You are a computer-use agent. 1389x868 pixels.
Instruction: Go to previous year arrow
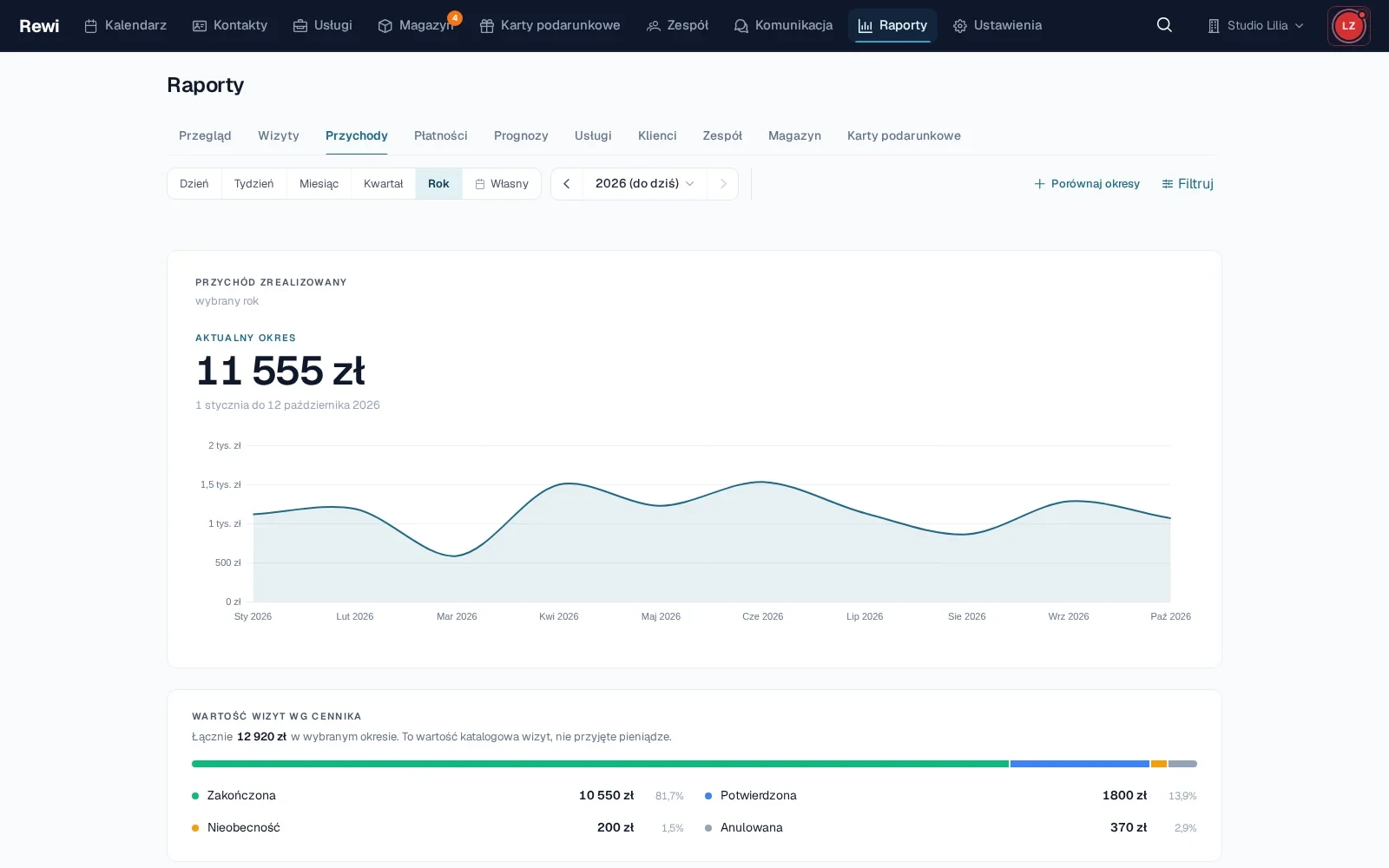(x=567, y=184)
